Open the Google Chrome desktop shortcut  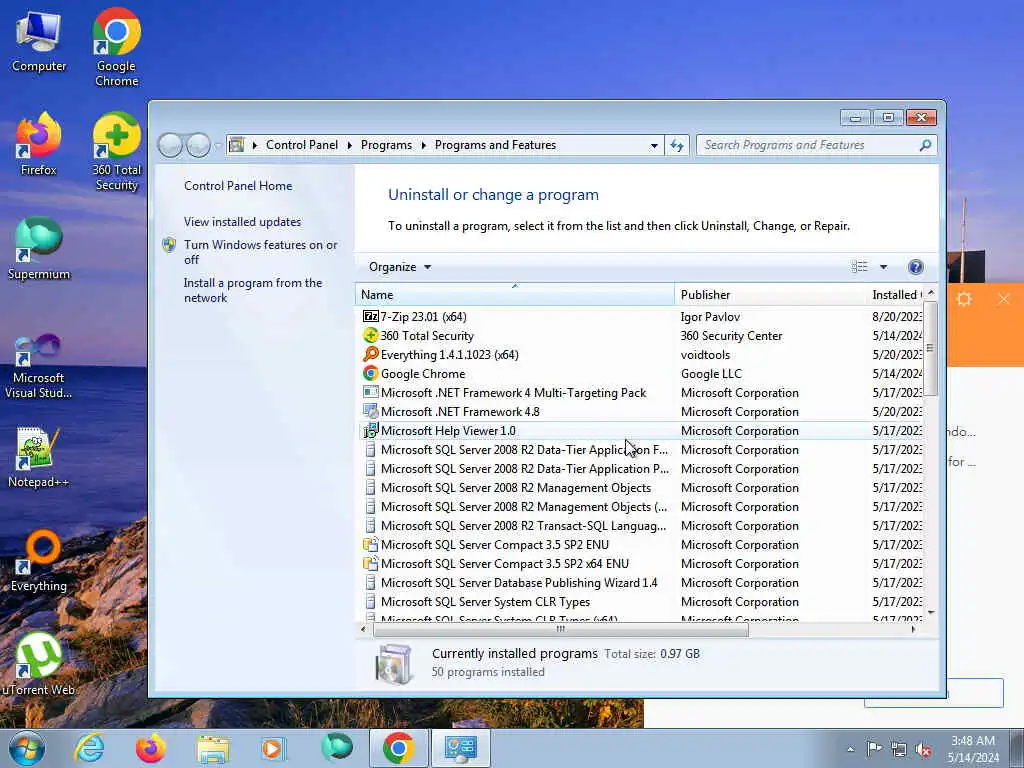(x=116, y=47)
